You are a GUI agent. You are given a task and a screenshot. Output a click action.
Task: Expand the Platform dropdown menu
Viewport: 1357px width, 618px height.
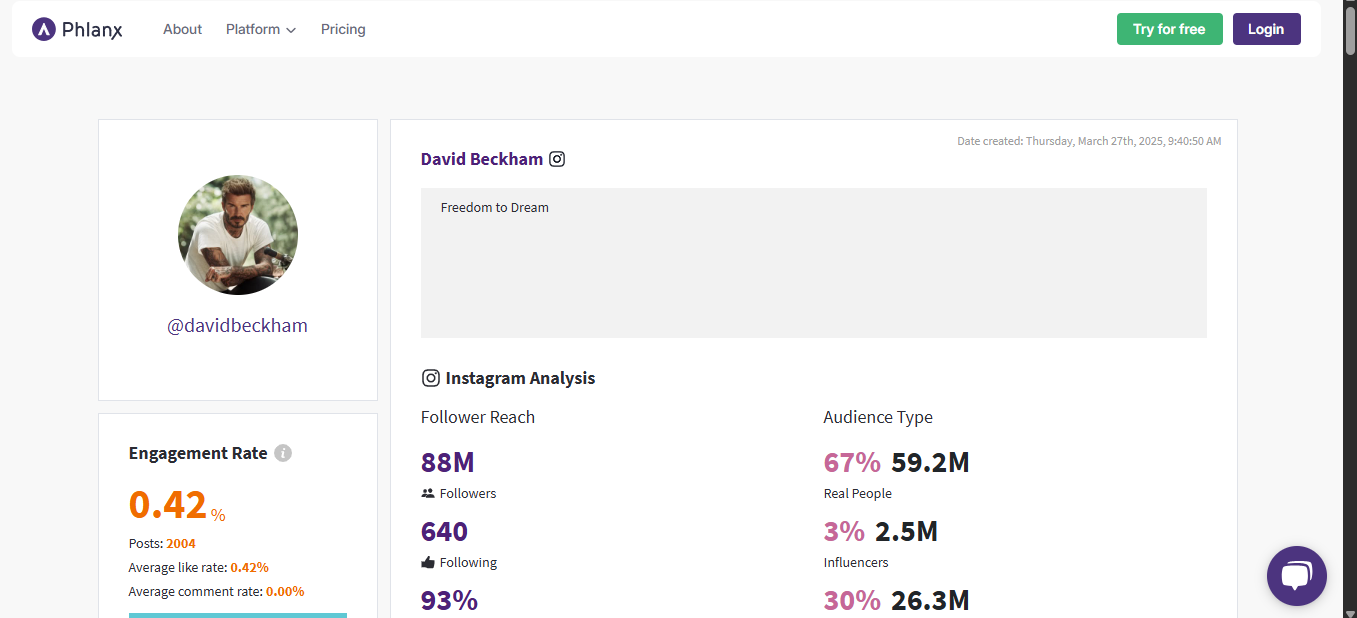tap(261, 29)
